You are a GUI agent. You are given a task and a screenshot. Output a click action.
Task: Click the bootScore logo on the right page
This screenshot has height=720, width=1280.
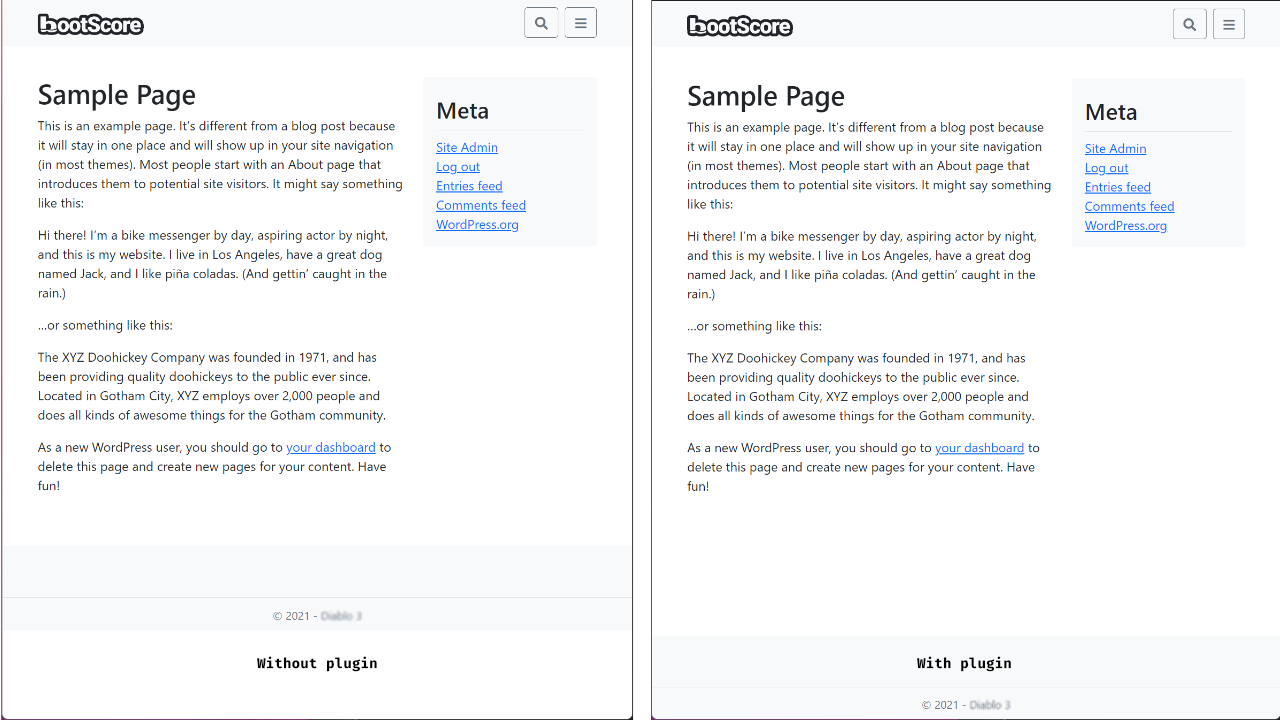(739, 26)
